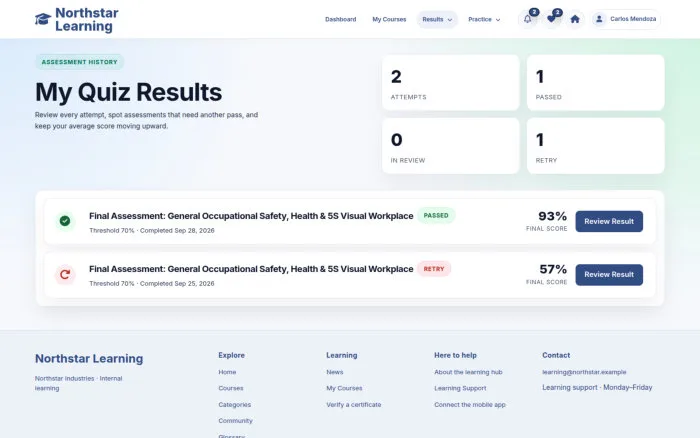700x438 pixels.
Task: Select the Retry stat card
Action: coord(596,146)
